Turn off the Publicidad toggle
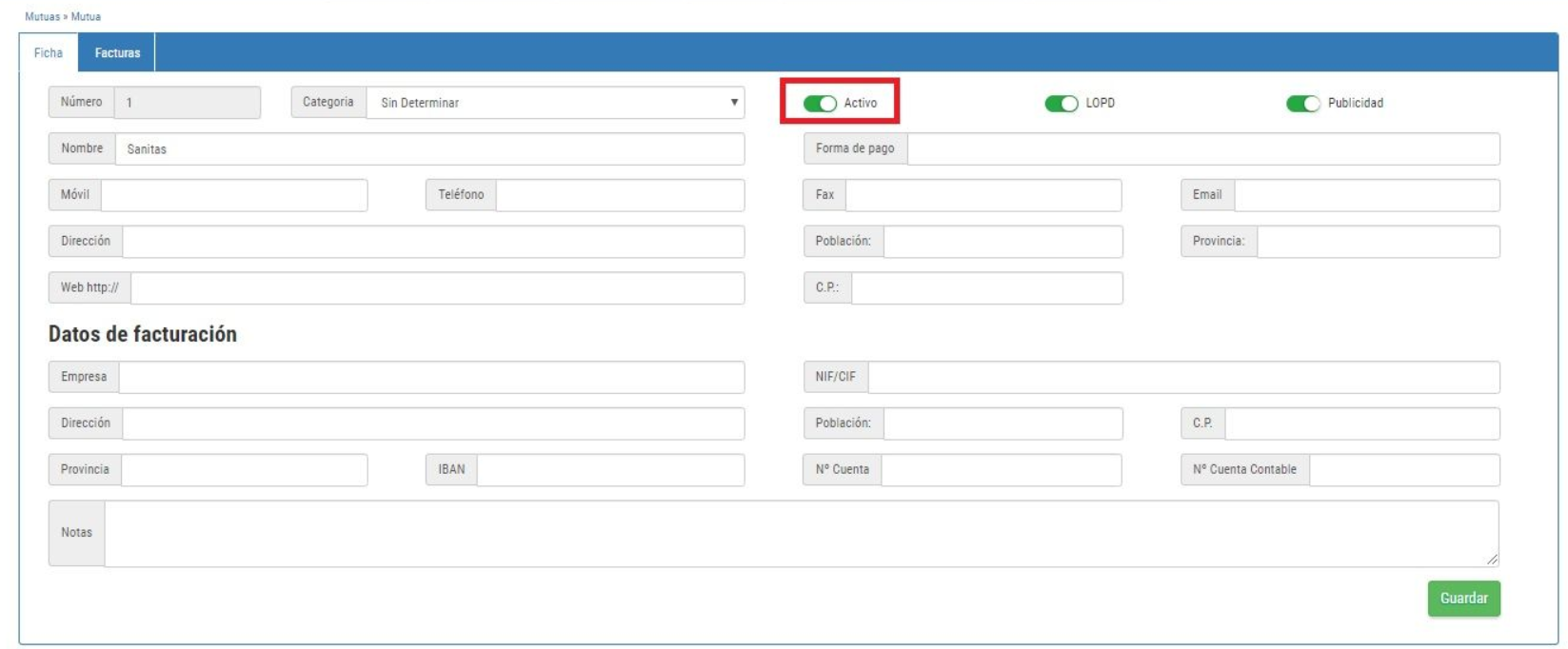Viewport: 1568px width, 649px height. pos(1302,103)
